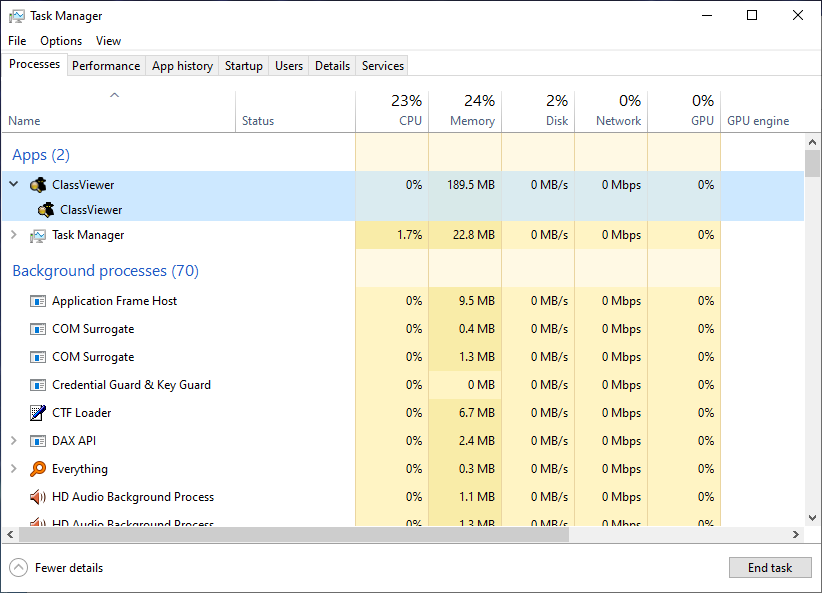
Task: Sort by the Name column header
Action: tap(118, 112)
